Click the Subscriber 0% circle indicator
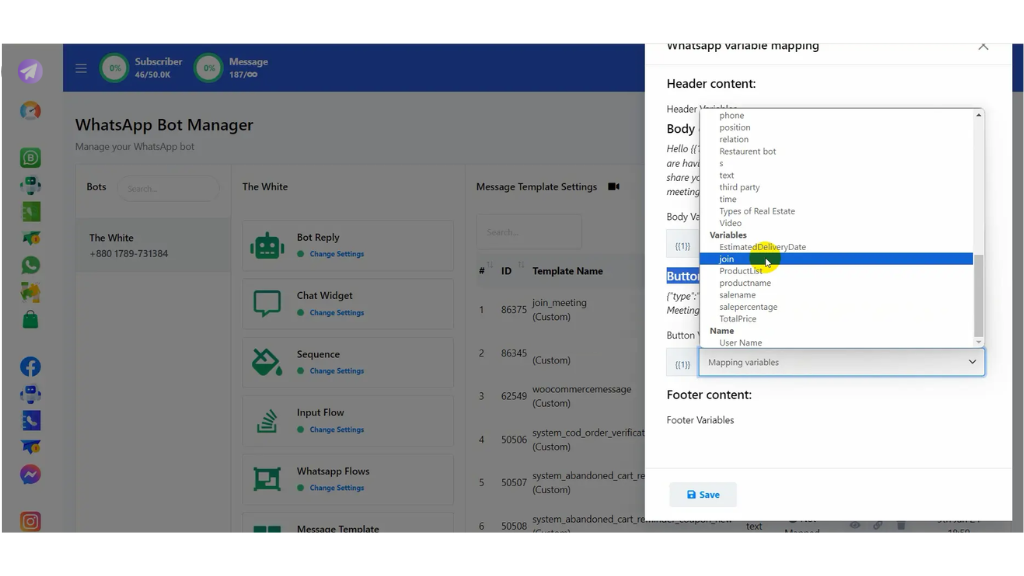This screenshot has height=576, width=1024. coord(114,68)
